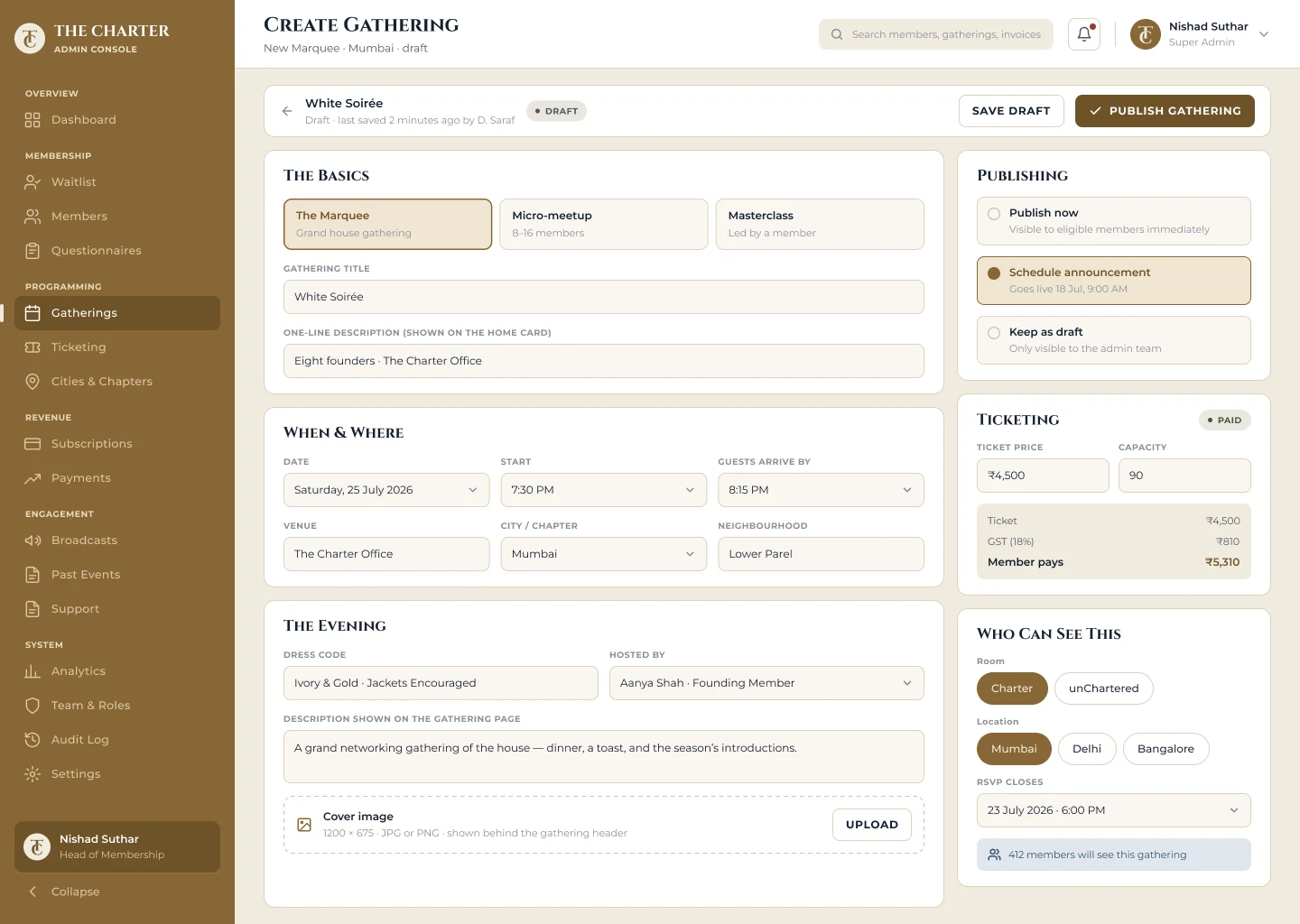Open RSVP Closes dropdown
Viewport: 1300px width, 924px height.
pos(1114,810)
